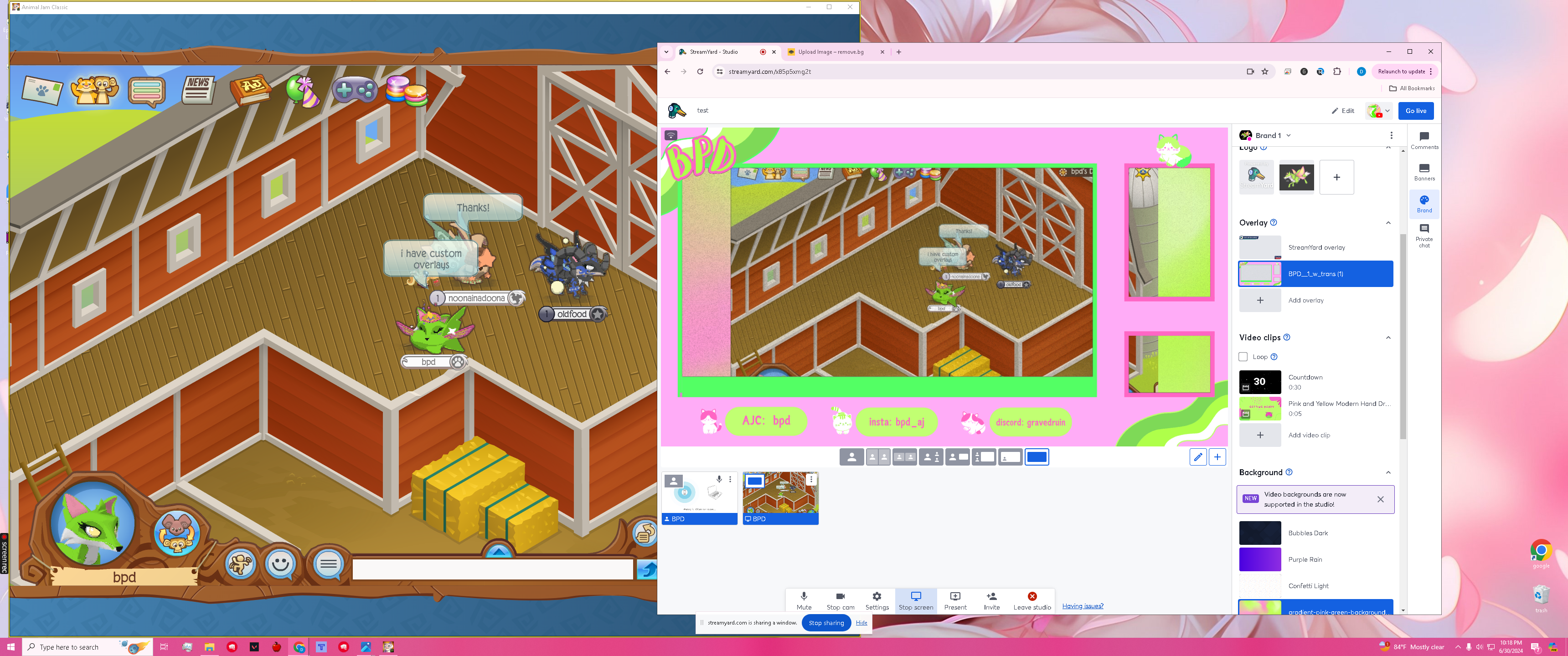This screenshot has height=656, width=1568.
Task: Reload the StreamYard page
Action: click(700, 71)
